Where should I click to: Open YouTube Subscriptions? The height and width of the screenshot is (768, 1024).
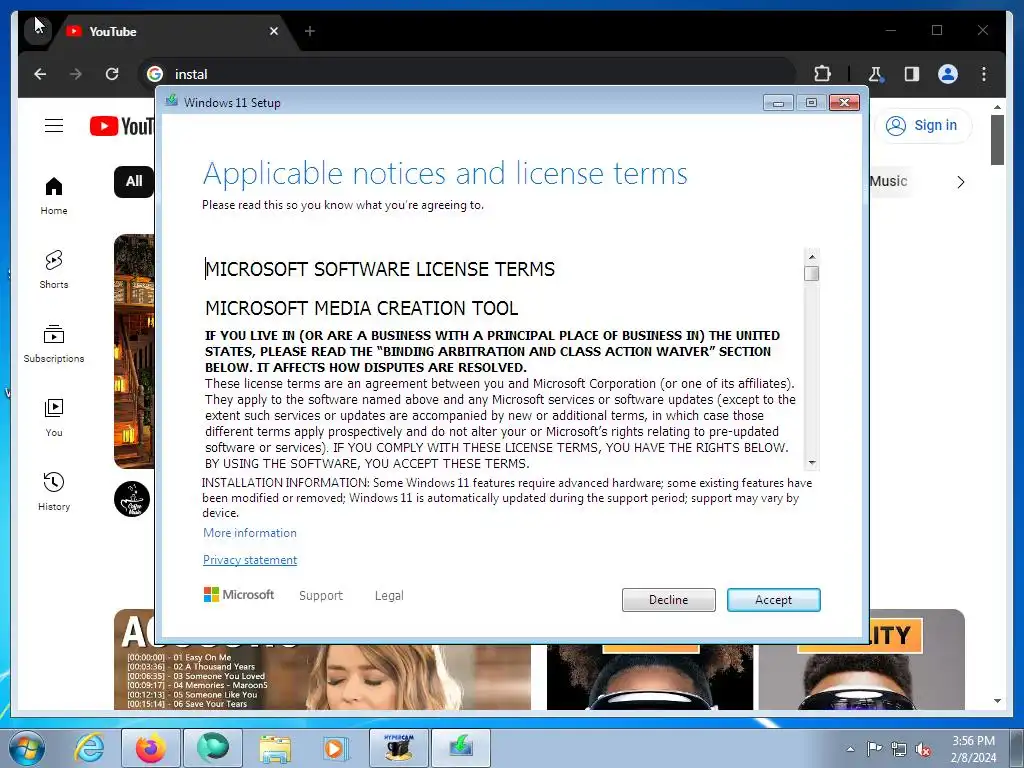click(54, 344)
